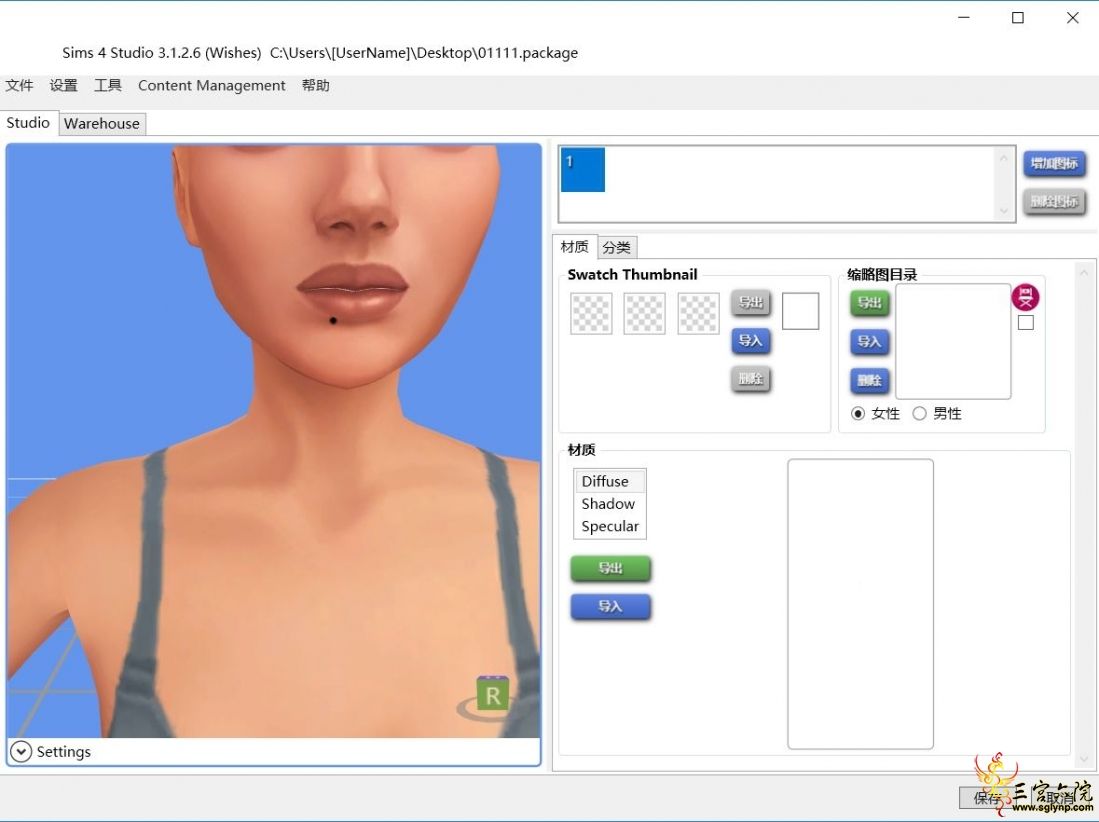Select Diffuse in the texture list
1099x822 pixels.
610,481
